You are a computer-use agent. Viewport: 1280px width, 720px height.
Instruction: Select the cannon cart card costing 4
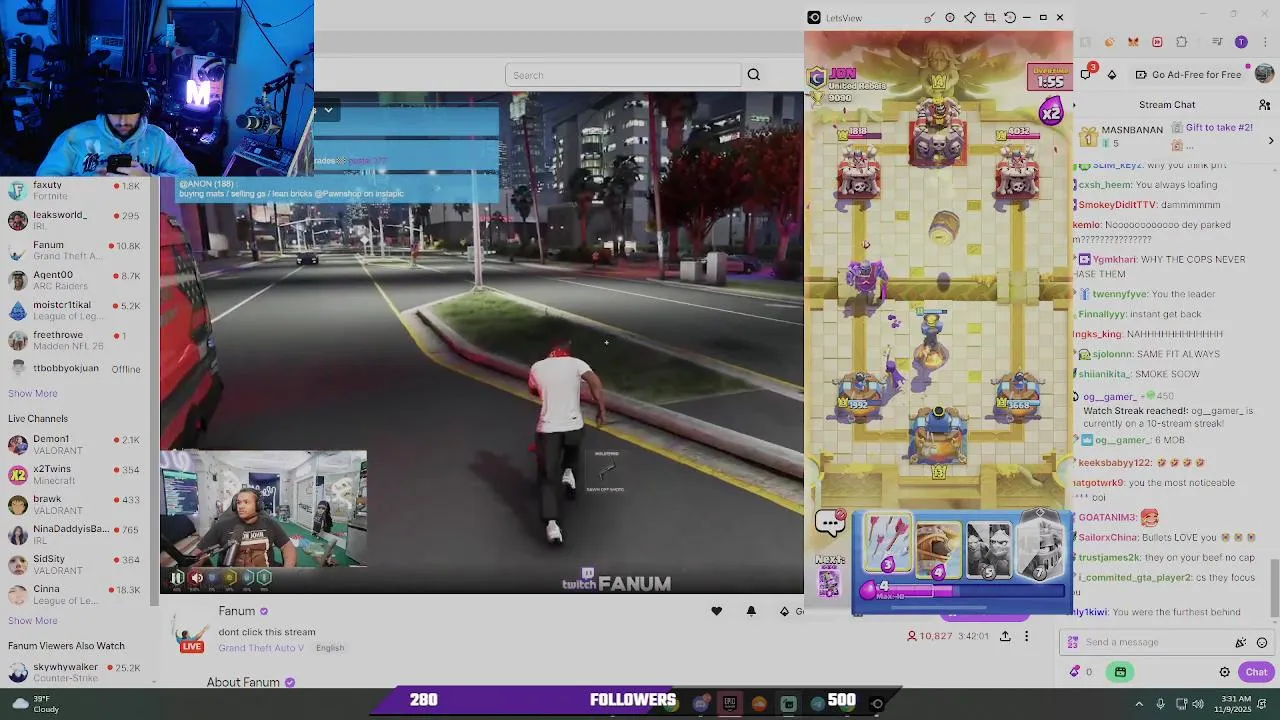pos(938,550)
